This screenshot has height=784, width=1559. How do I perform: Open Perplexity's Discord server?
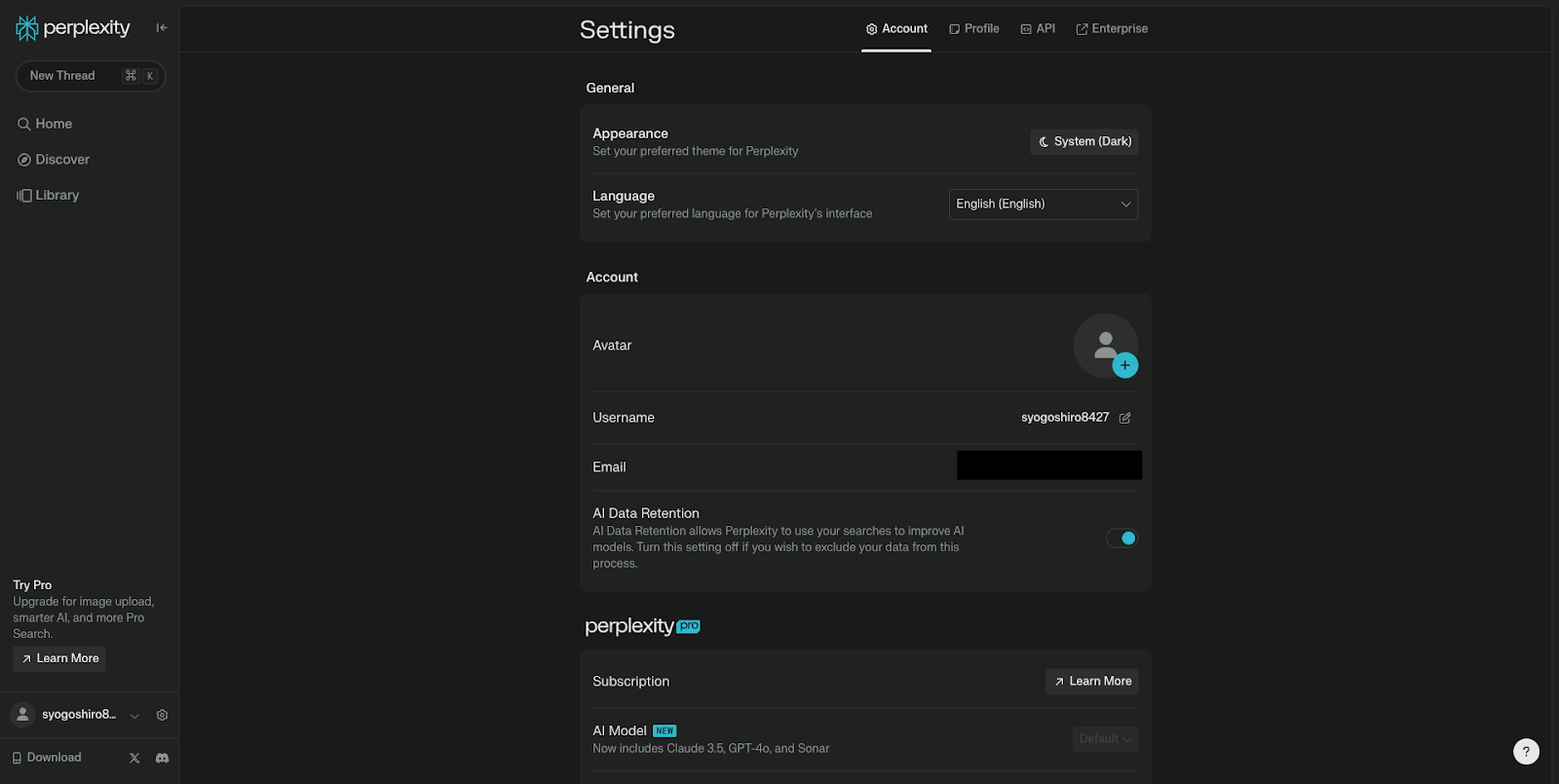pyautogui.click(x=162, y=758)
